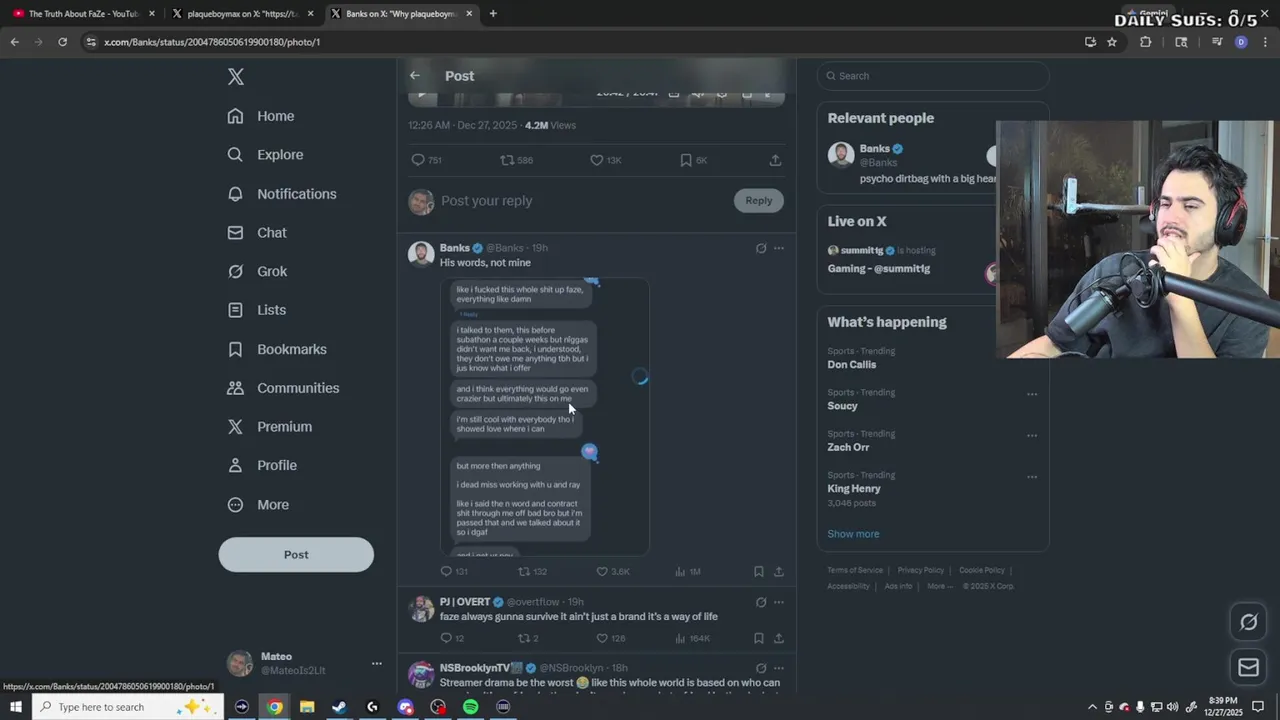Click the Chrome address bar

(580, 42)
